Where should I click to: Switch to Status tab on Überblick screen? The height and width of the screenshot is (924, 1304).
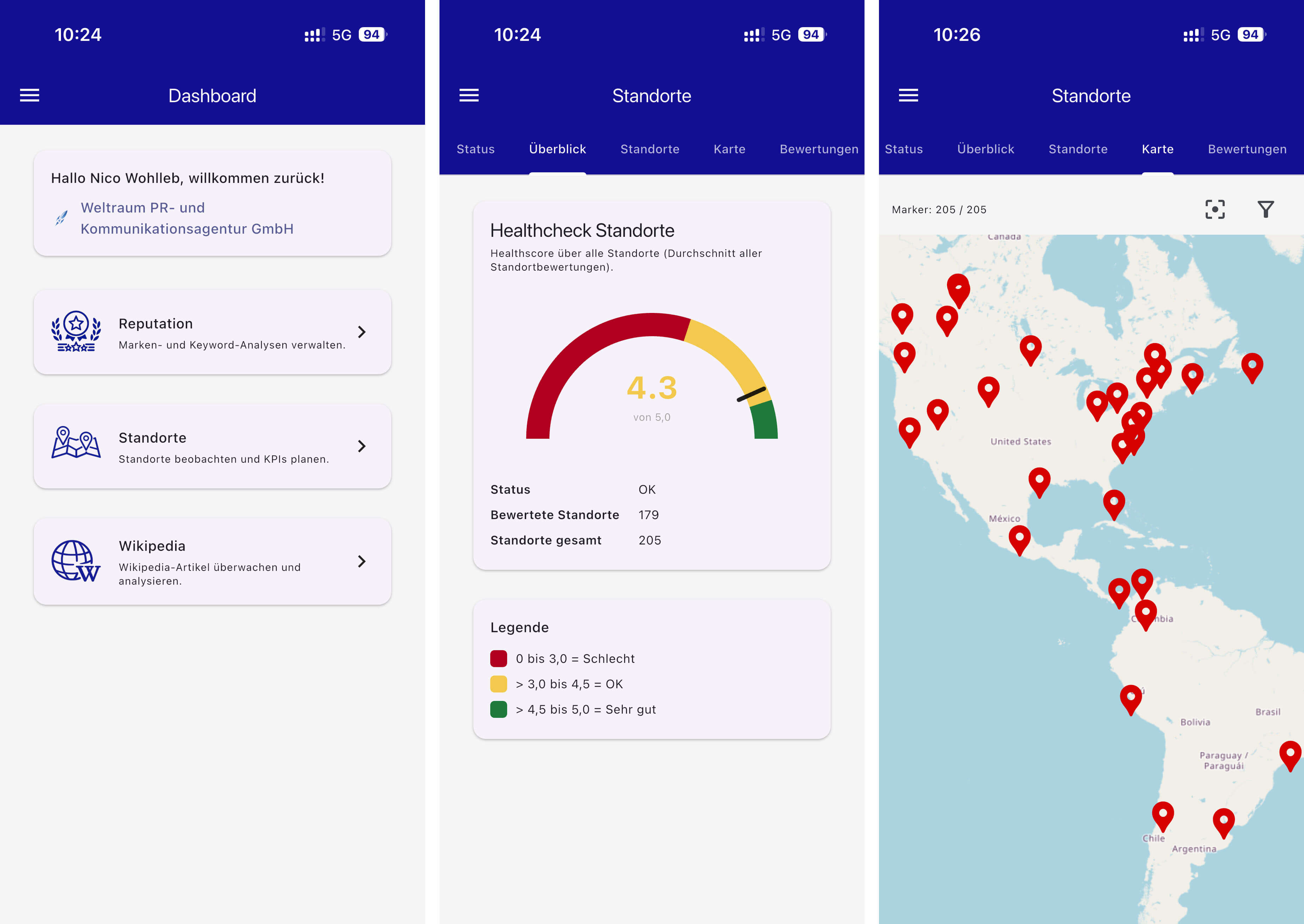476,149
